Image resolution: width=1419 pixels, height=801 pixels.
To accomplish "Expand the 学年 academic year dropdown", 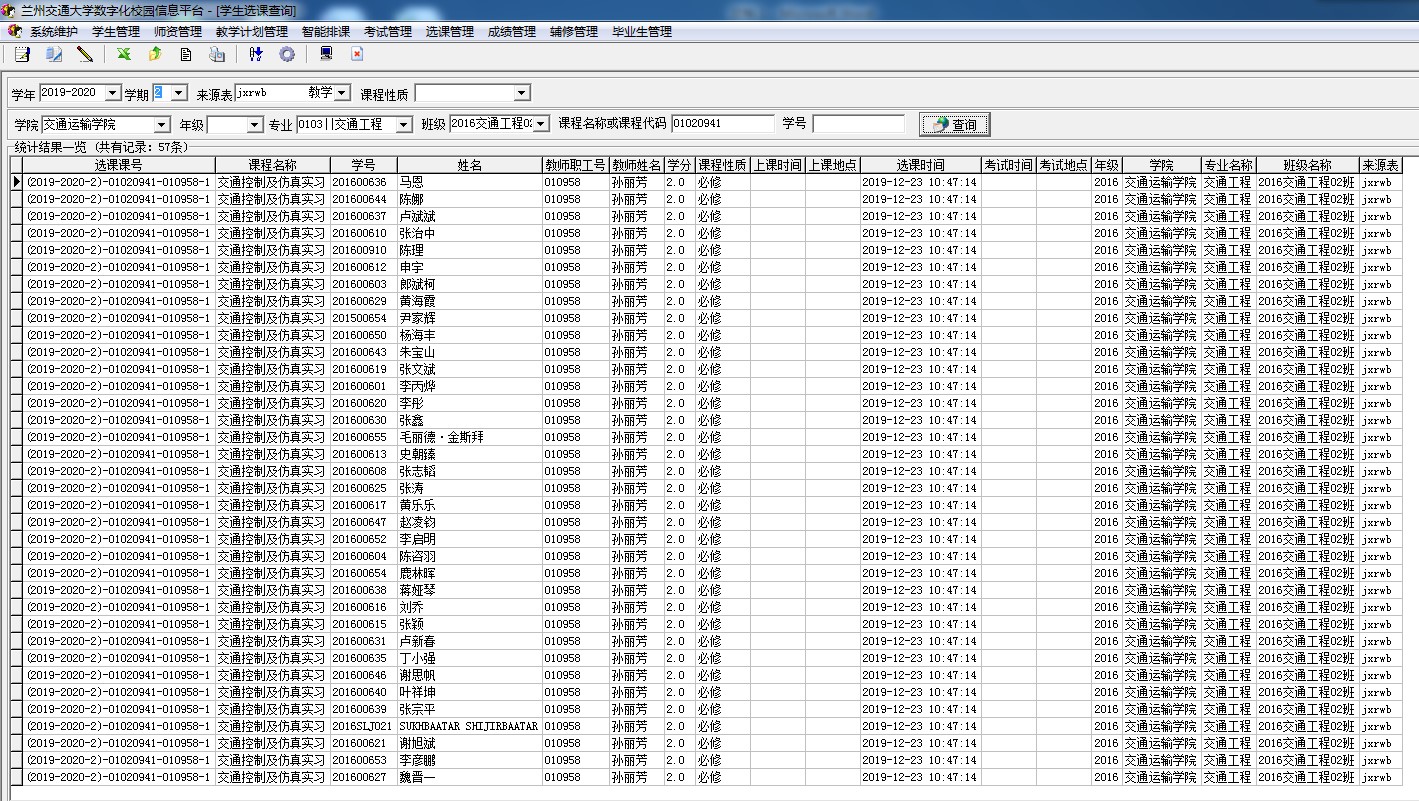I will click(x=111, y=93).
